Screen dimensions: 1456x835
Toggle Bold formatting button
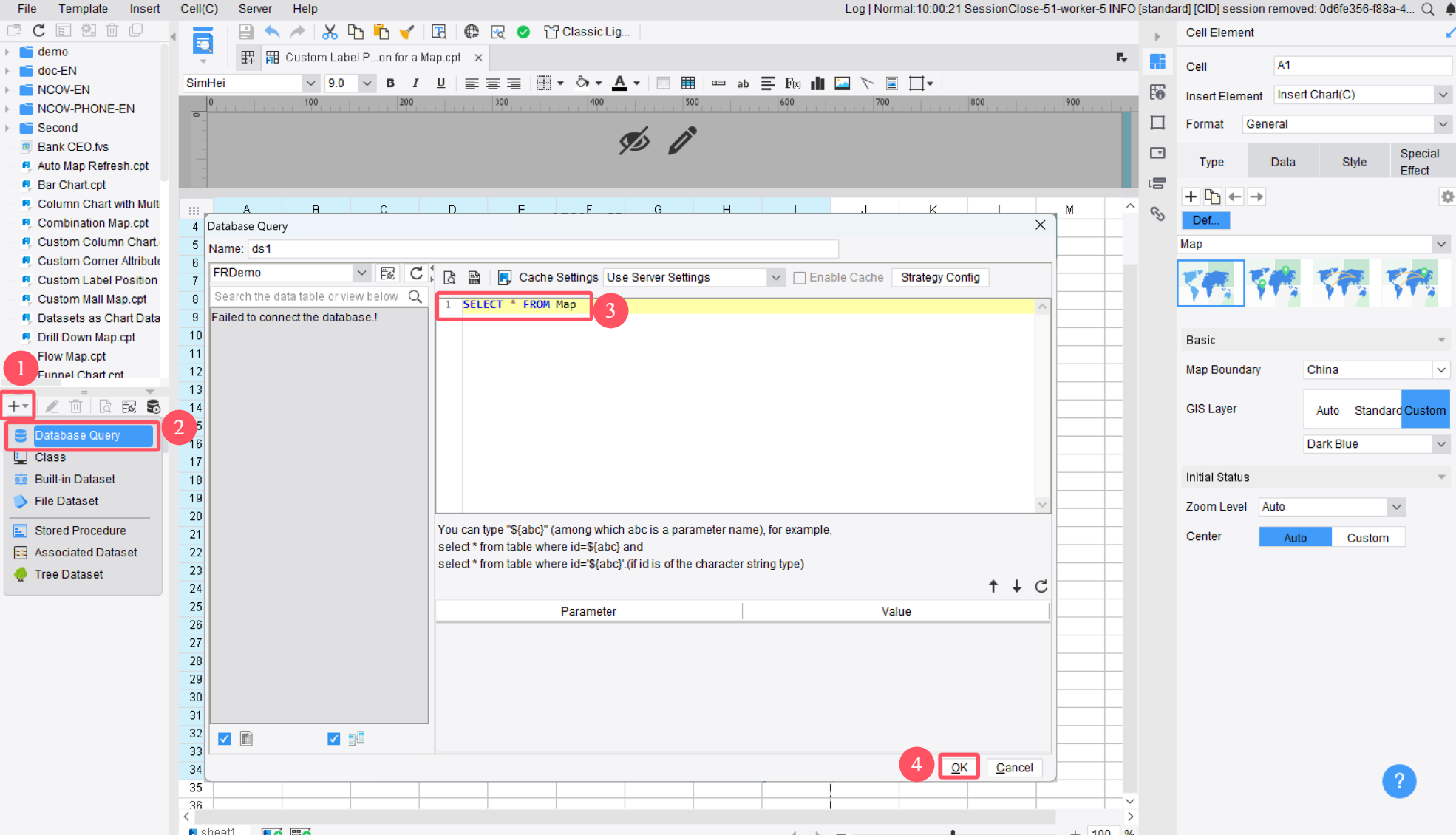pyautogui.click(x=390, y=83)
